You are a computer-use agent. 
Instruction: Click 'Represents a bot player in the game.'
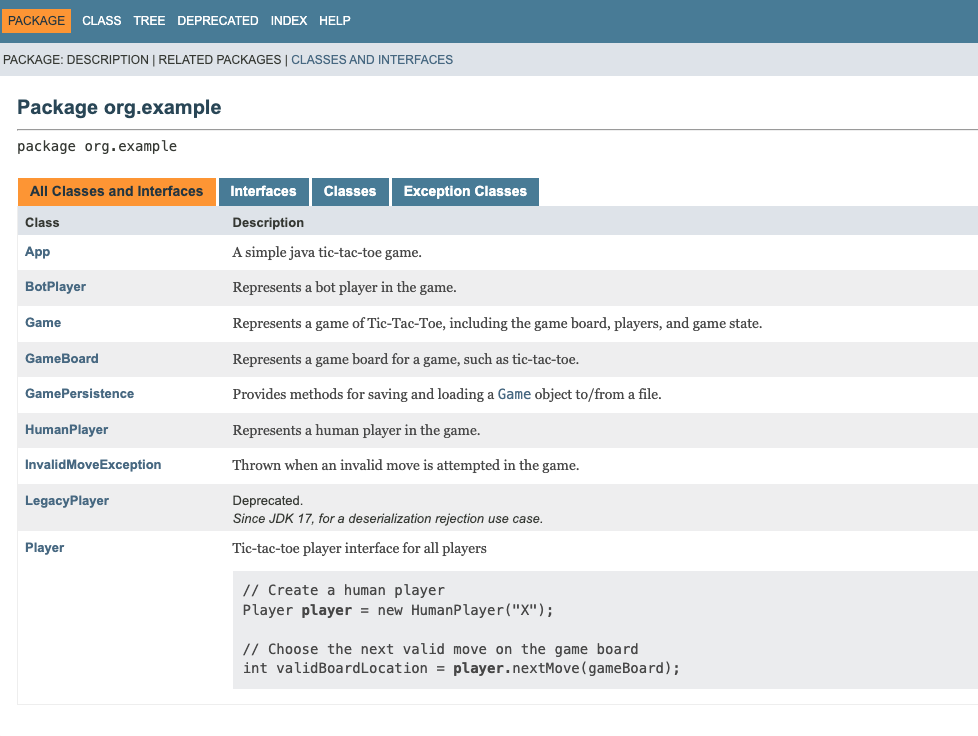344,288
